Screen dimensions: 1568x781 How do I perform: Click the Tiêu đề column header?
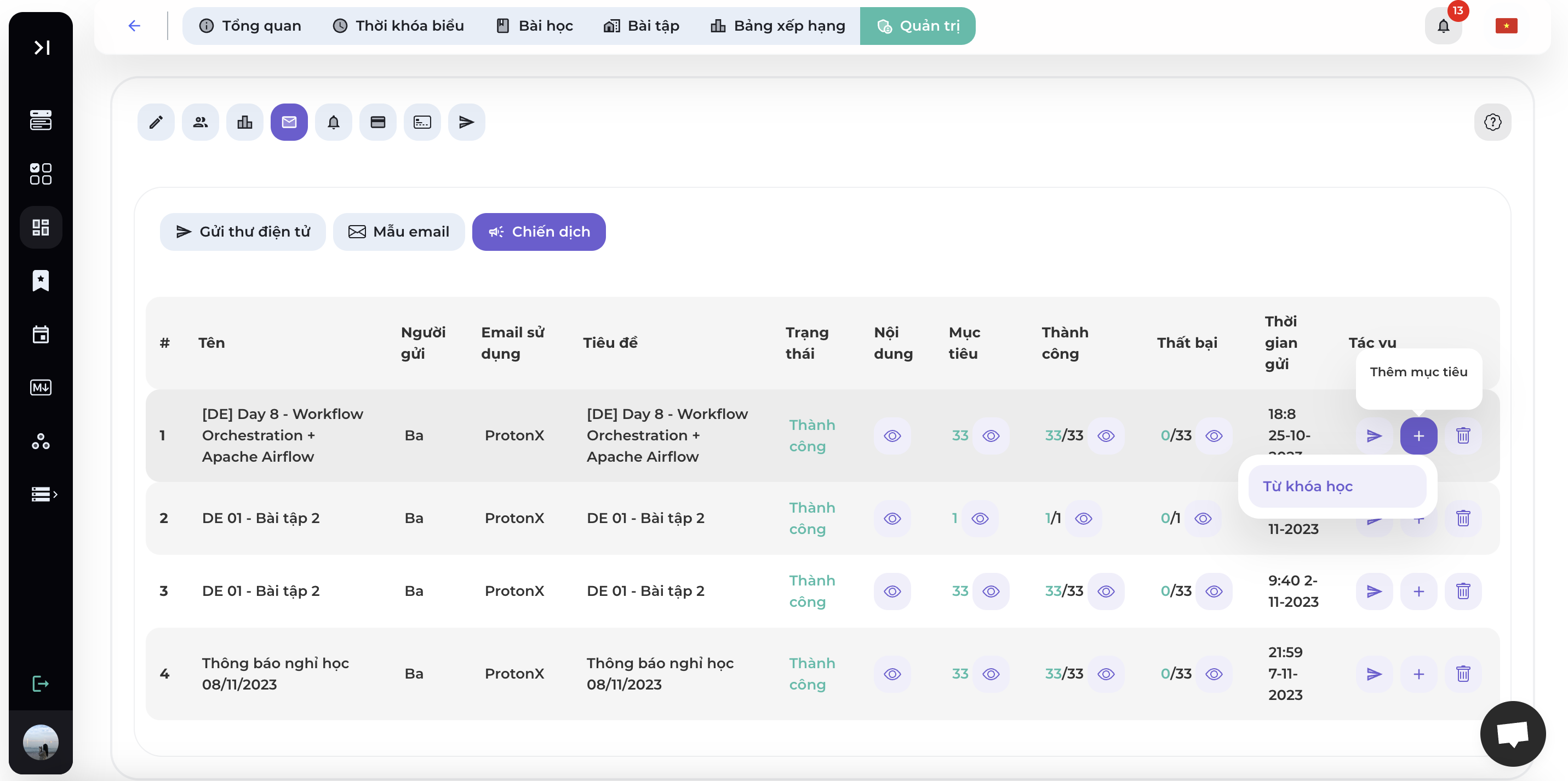610,343
